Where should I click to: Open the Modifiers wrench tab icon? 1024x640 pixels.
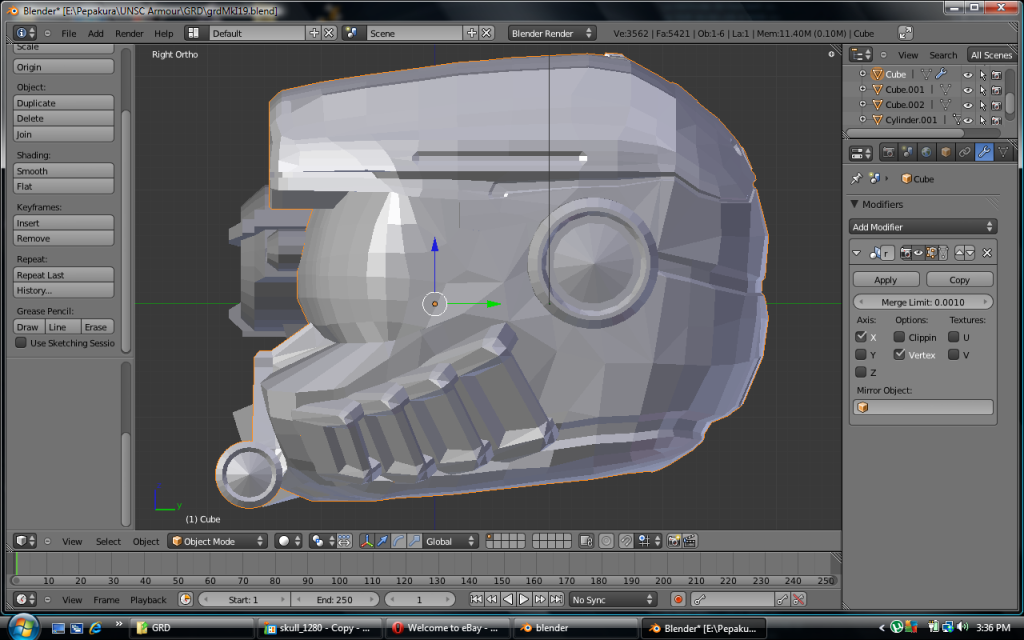(984, 153)
